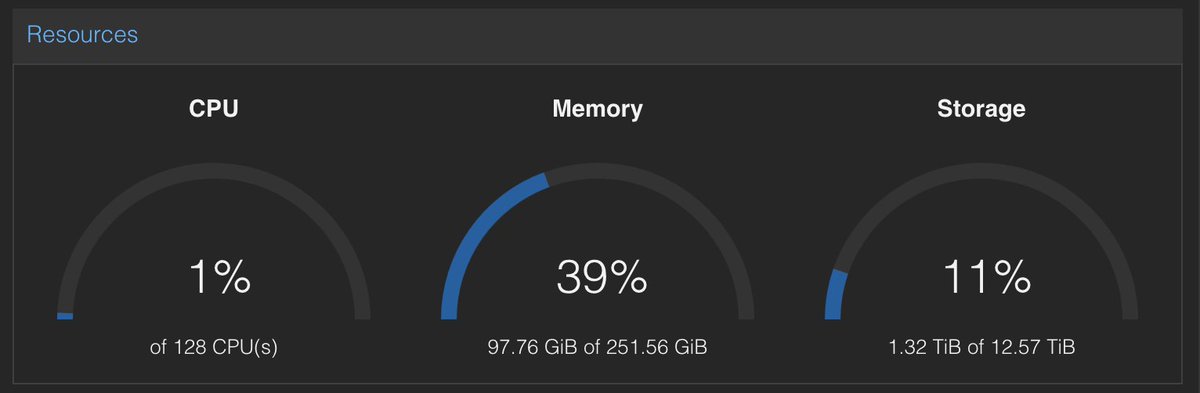The image size is (1200, 393).
Task: Open the Resources panel header link
Action: (x=82, y=35)
